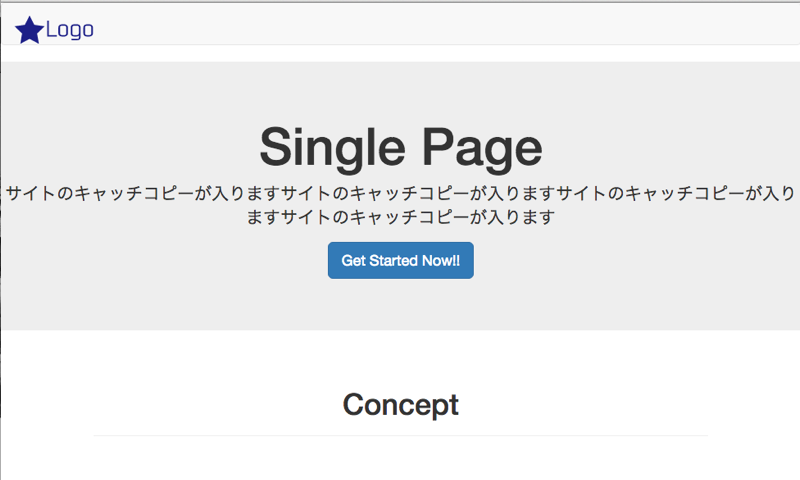Click the gray area left of the Get Started button
This screenshot has width=800, height=480.
pos(163,261)
